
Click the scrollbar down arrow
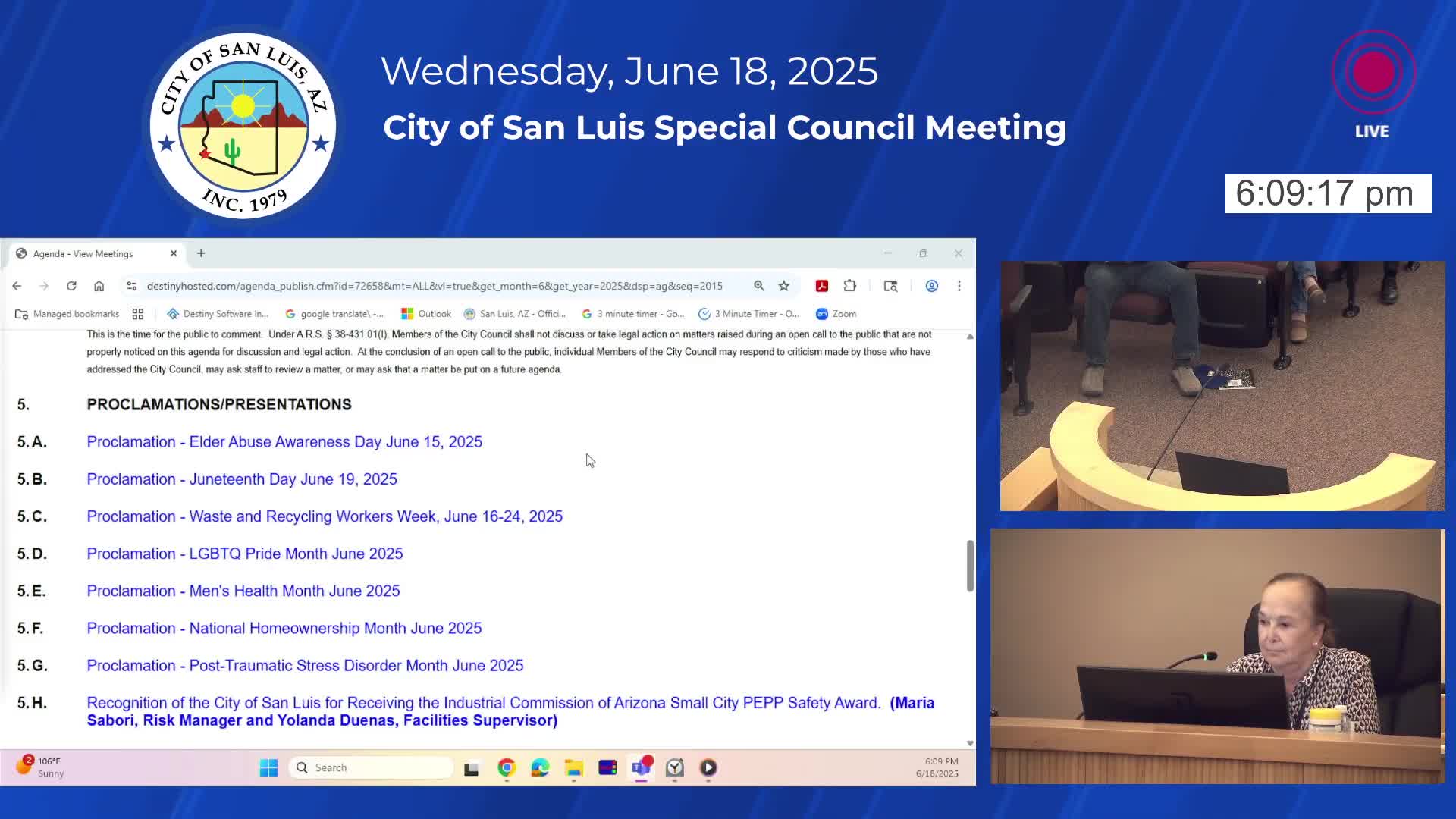pyautogui.click(x=970, y=743)
